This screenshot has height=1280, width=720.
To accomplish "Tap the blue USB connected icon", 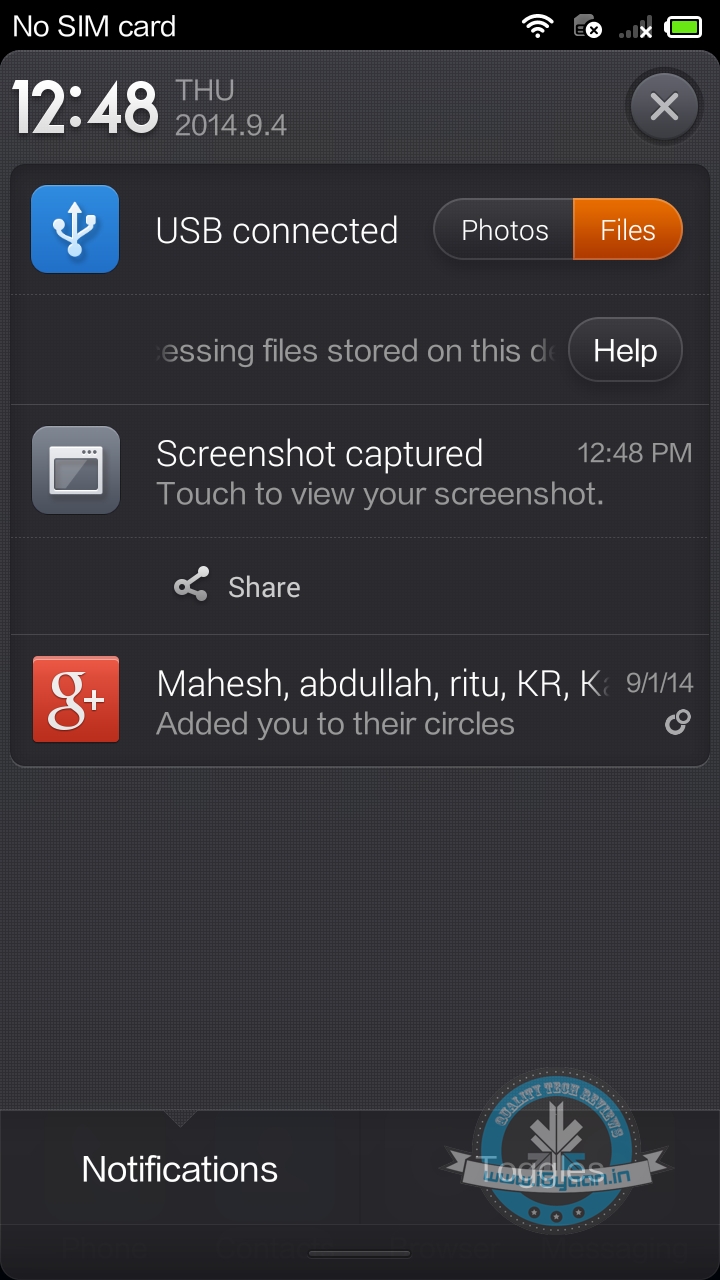I will [75, 229].
